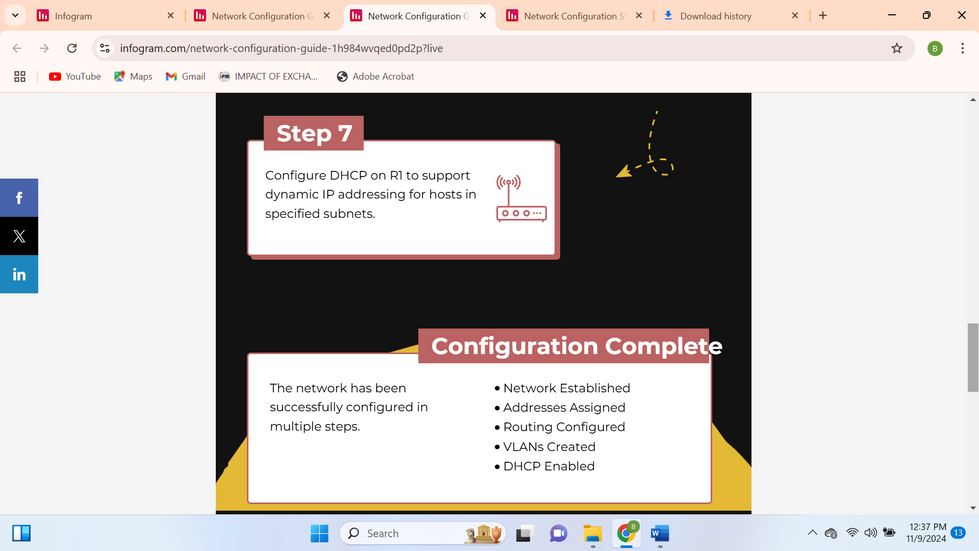Click the address bar URL
The height and width of the screenshot is (551, 979).
point(281,48)
